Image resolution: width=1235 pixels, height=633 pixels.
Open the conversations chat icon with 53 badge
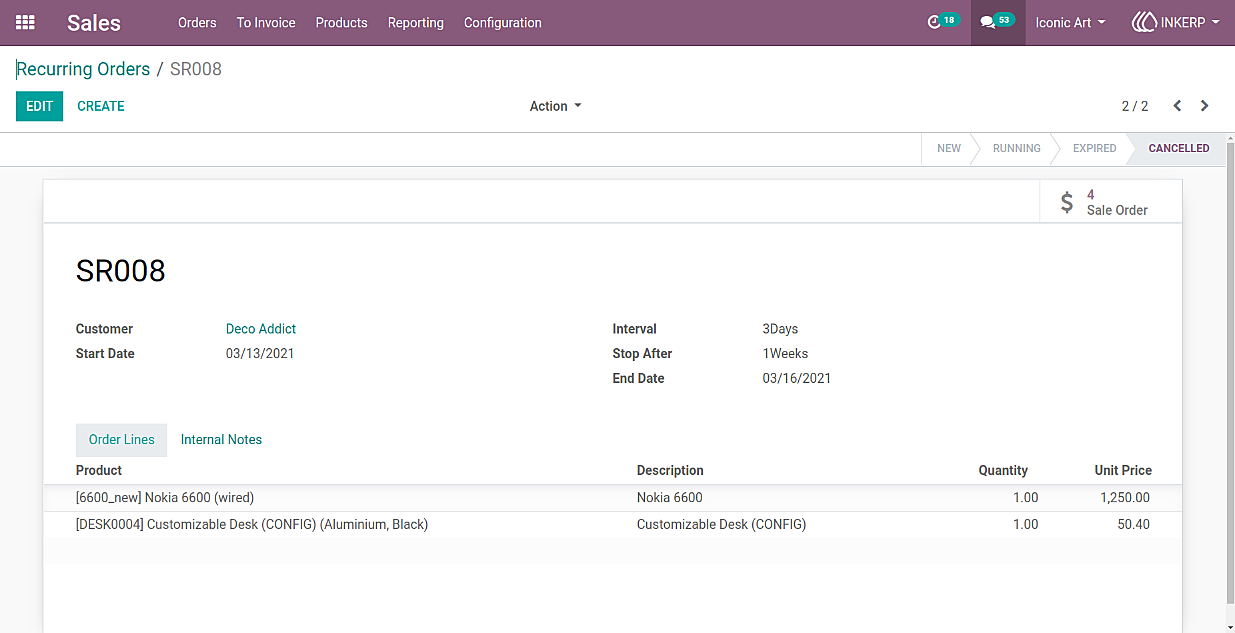click(997, 22)
